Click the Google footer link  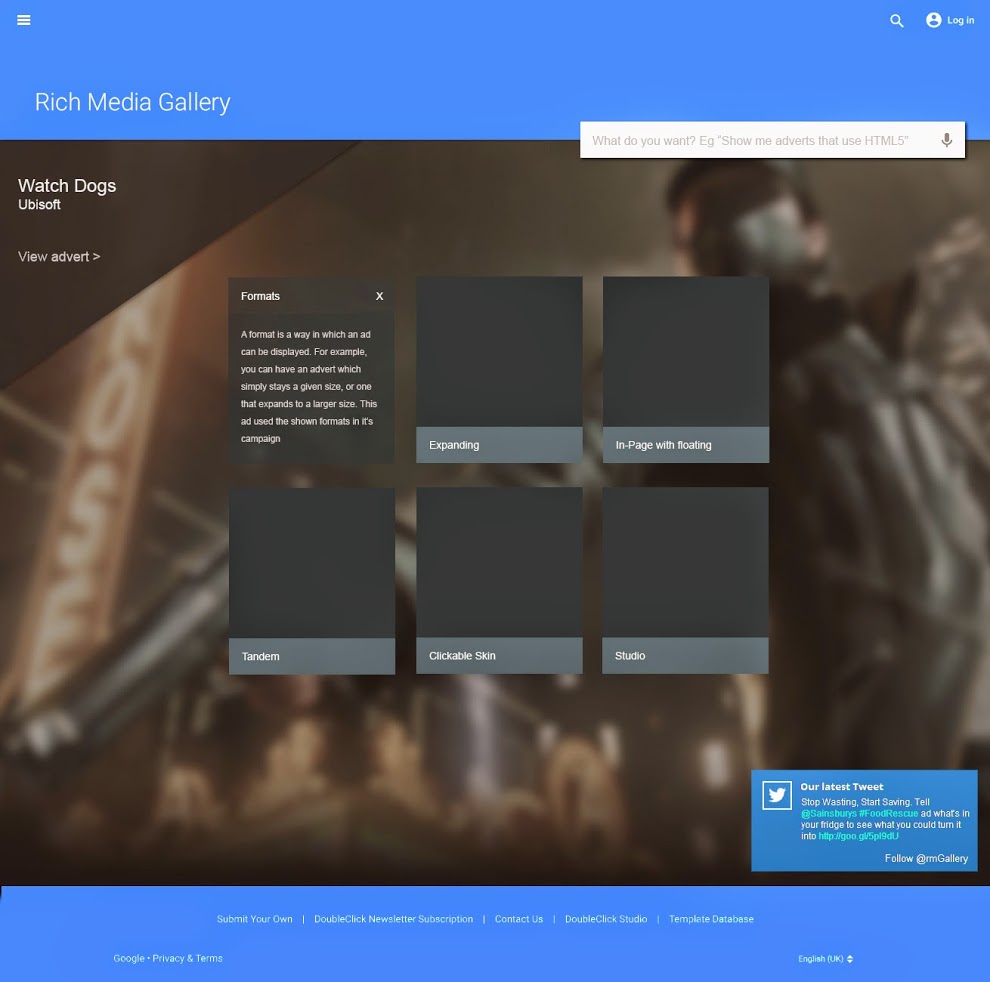tap(129, 958)
